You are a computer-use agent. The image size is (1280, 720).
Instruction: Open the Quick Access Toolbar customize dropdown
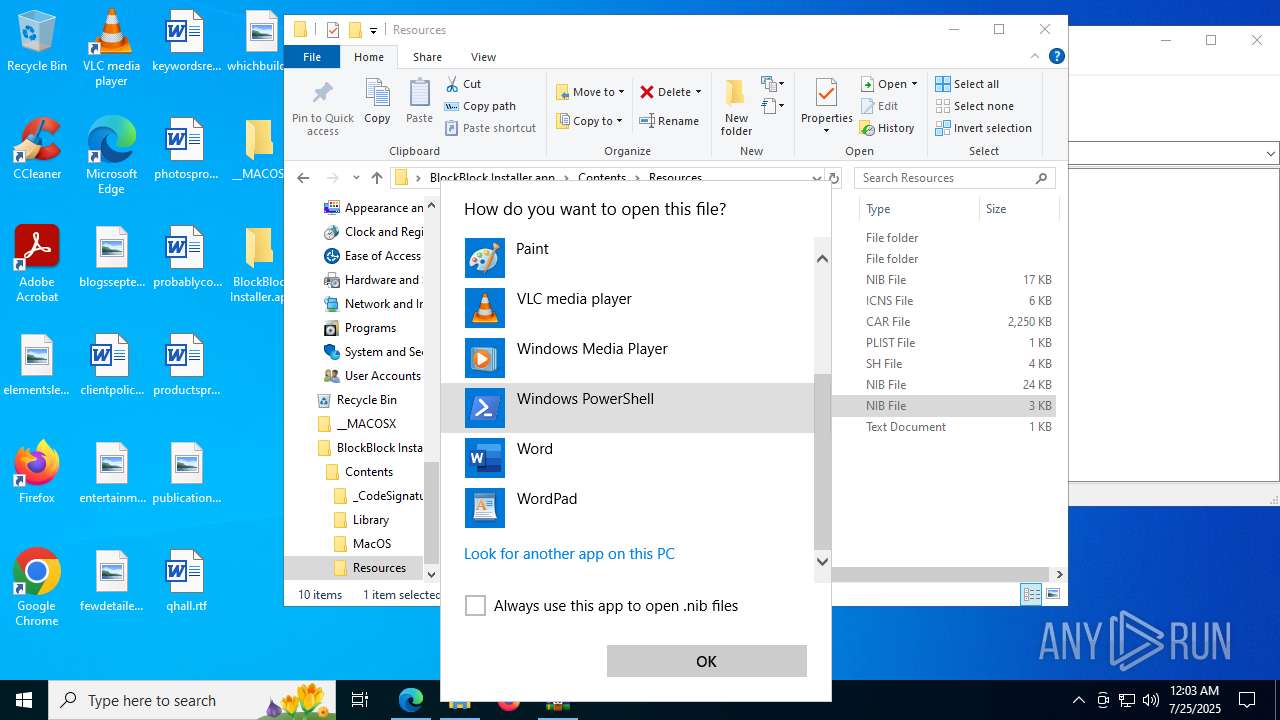[x=373, y=30]
